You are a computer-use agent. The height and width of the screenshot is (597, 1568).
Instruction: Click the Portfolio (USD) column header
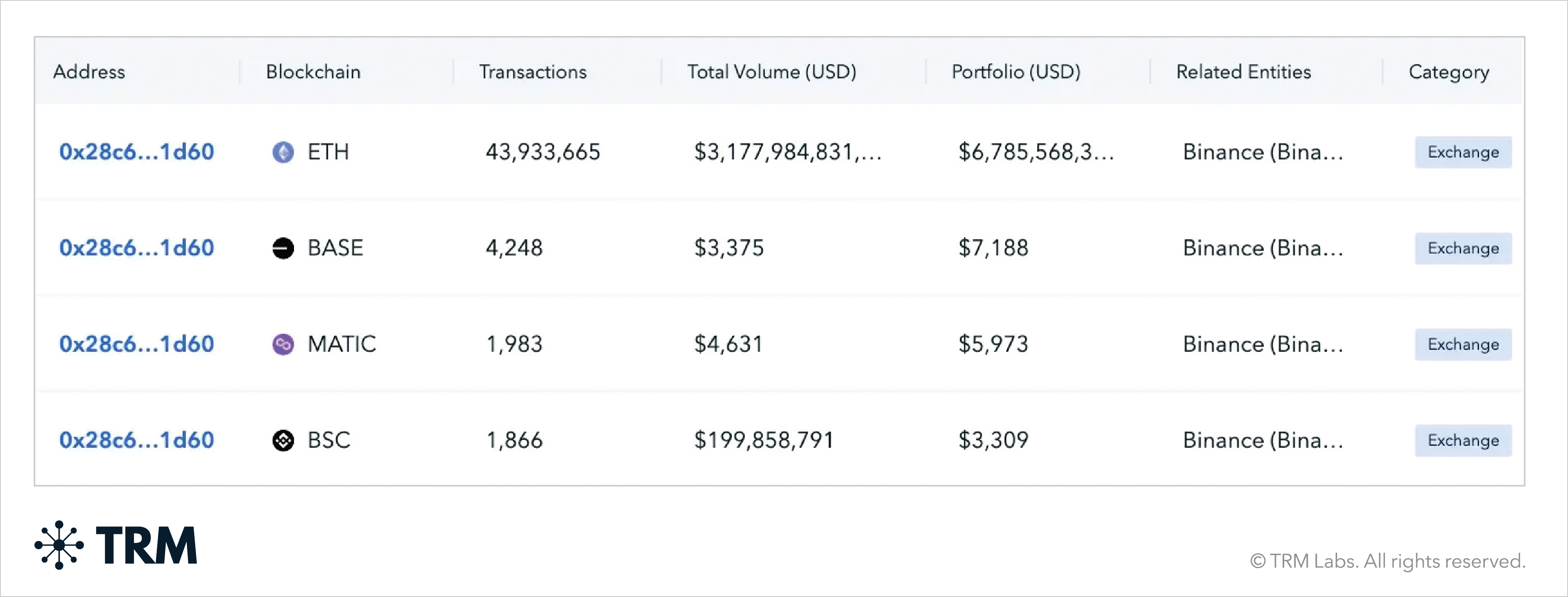tap(1016, 72)
